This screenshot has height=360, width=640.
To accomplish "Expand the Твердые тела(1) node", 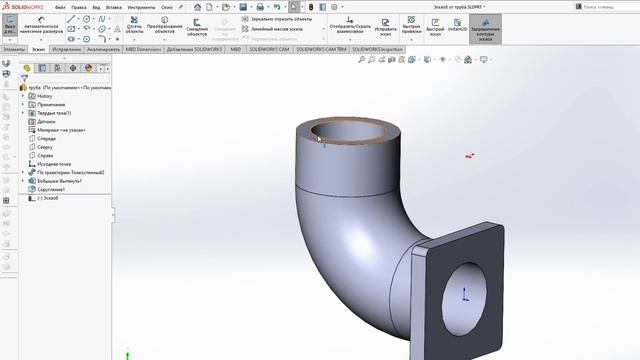I will [x=23, y=113].
